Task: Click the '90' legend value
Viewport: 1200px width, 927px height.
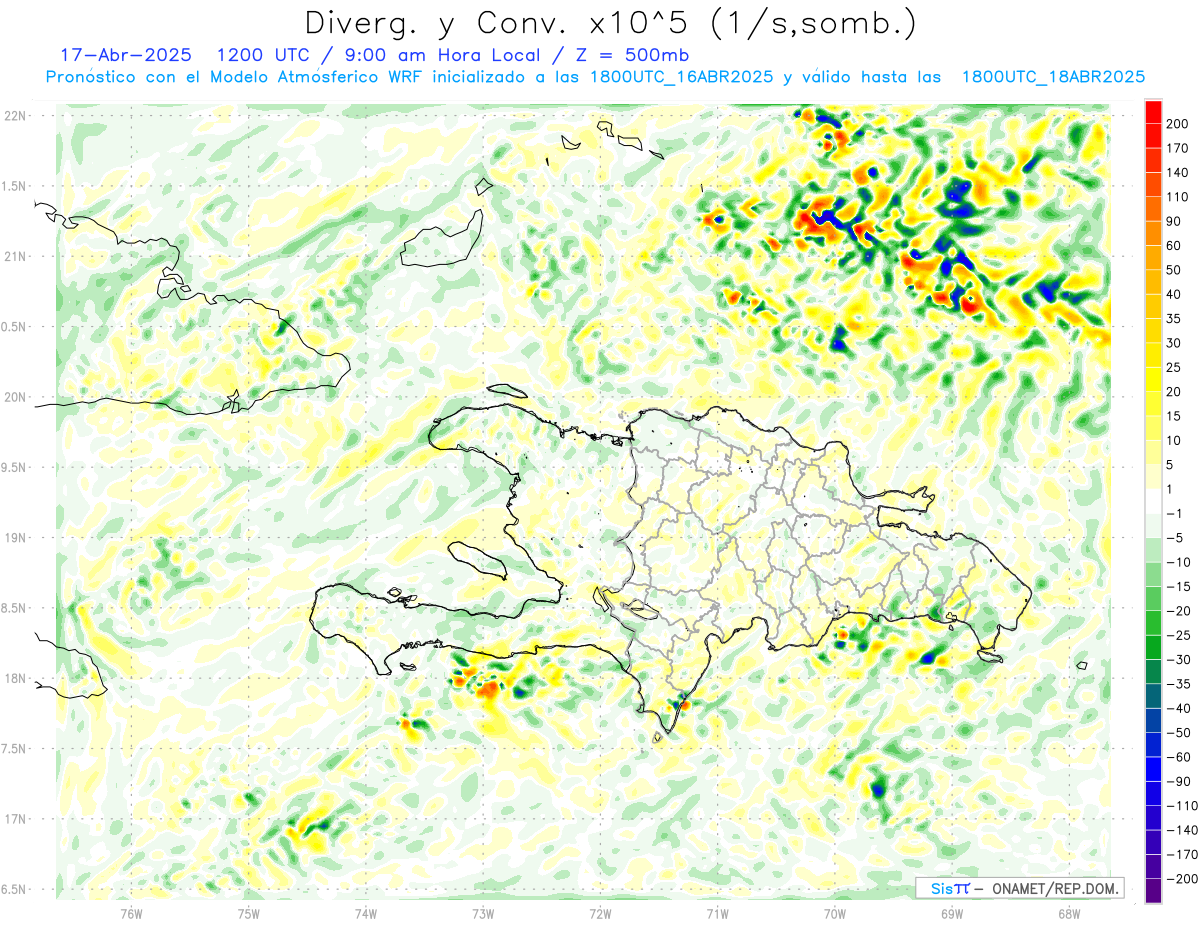Action: (1174, 221)
